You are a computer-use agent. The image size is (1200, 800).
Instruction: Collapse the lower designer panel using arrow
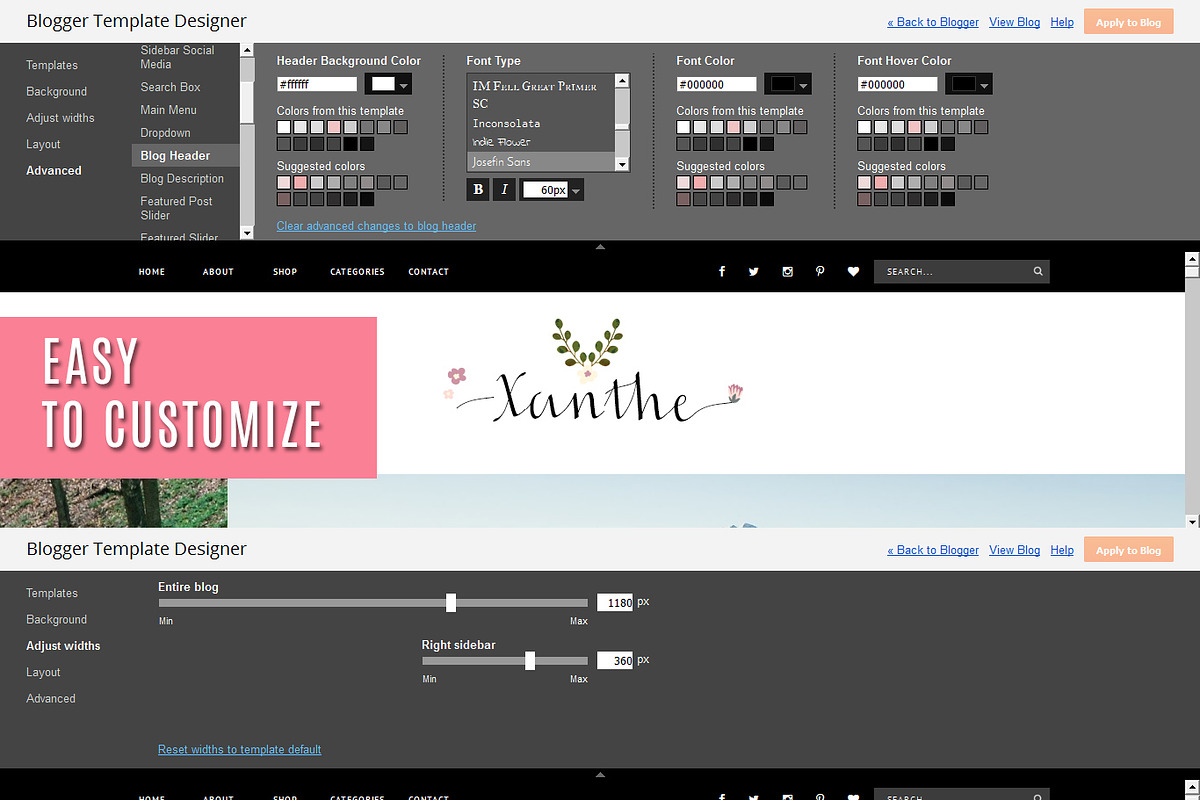click(600, 774)
